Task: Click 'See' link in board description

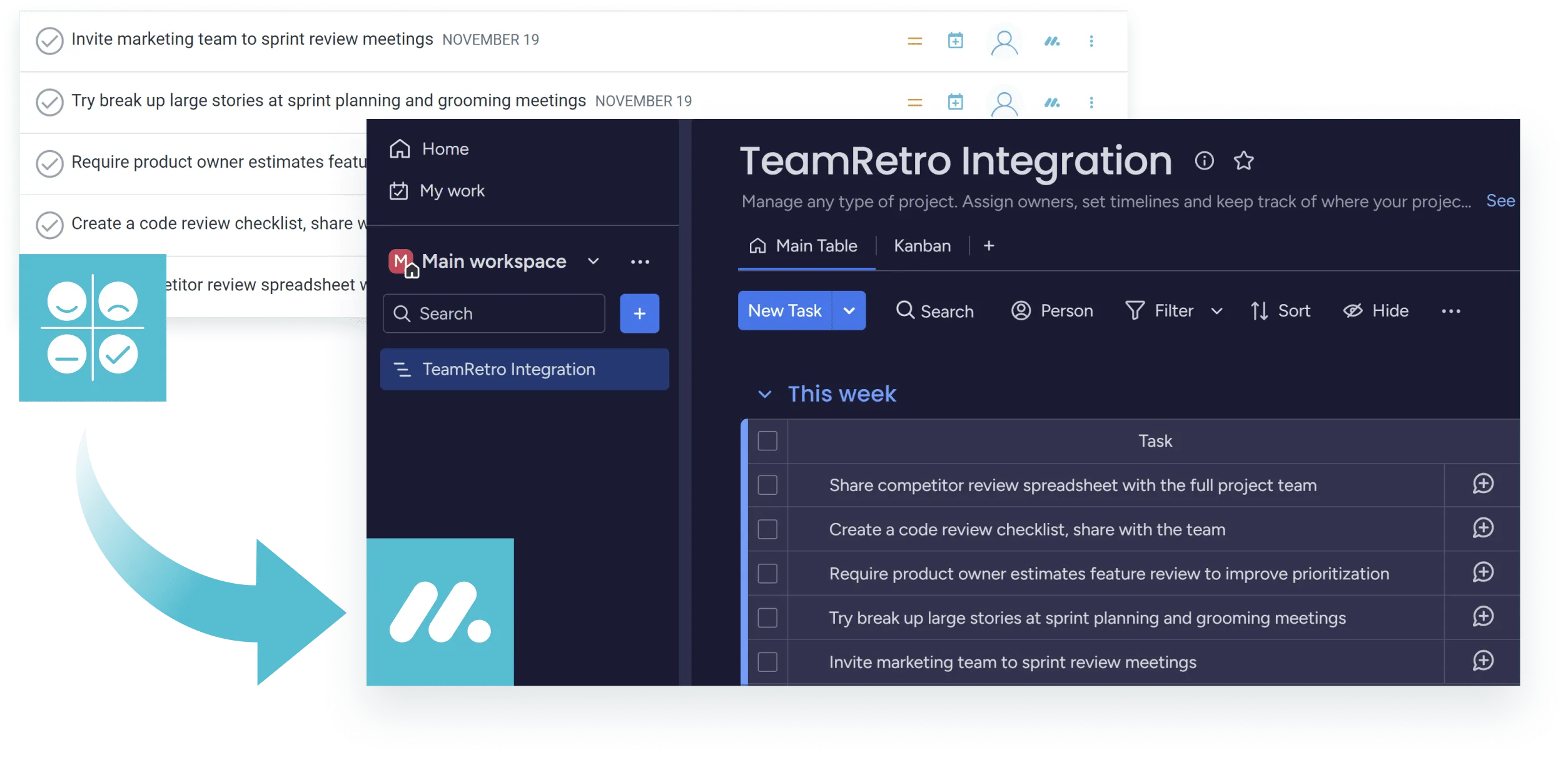Action: click(x=1500, y=201)
